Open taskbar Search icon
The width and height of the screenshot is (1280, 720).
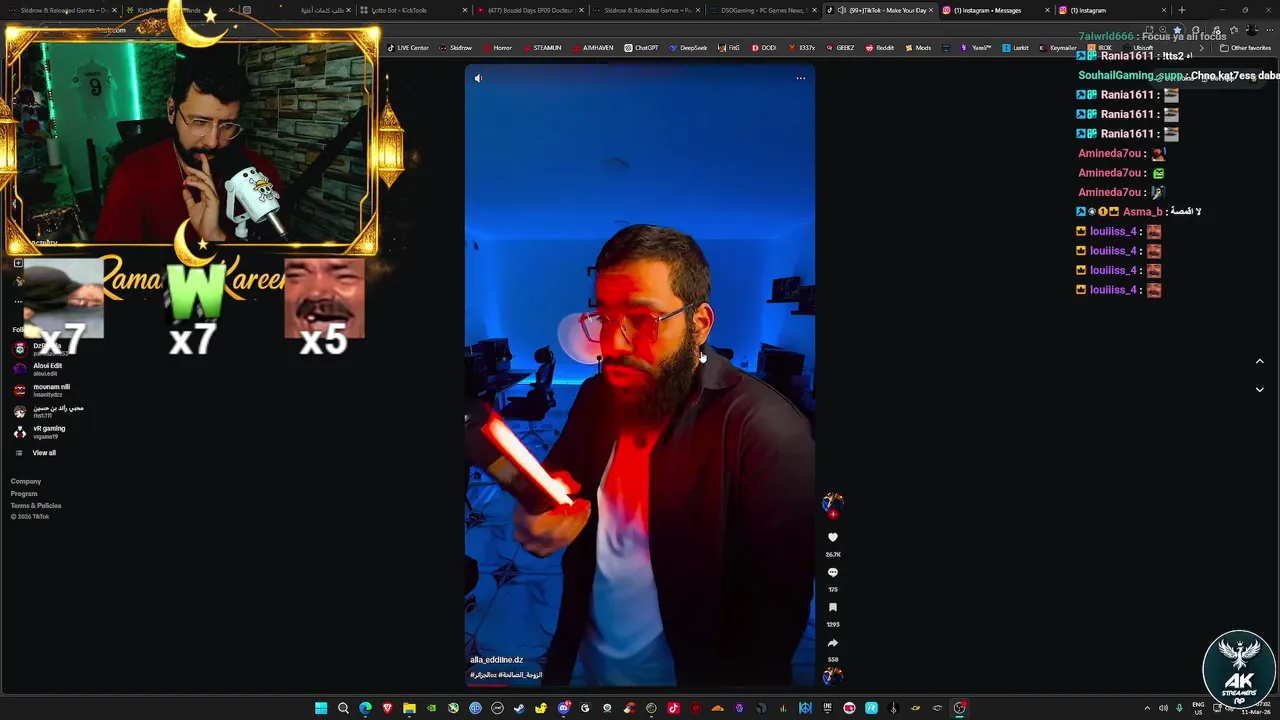click(x=343, y=708)
